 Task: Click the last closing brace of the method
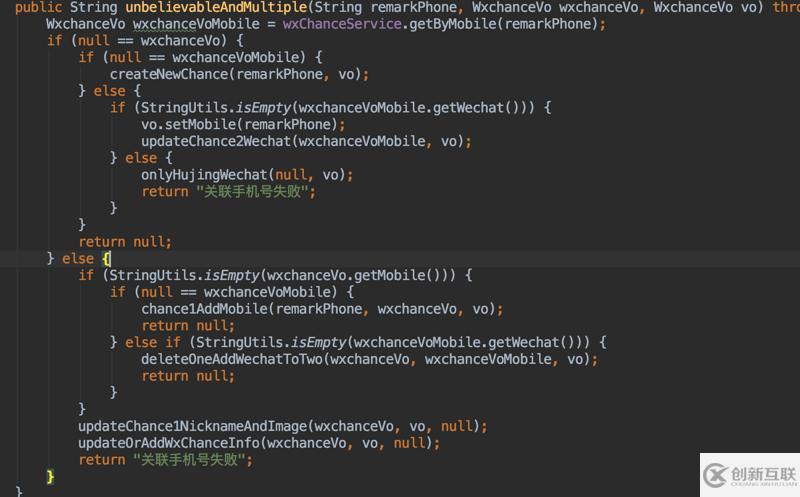point(19,491)
